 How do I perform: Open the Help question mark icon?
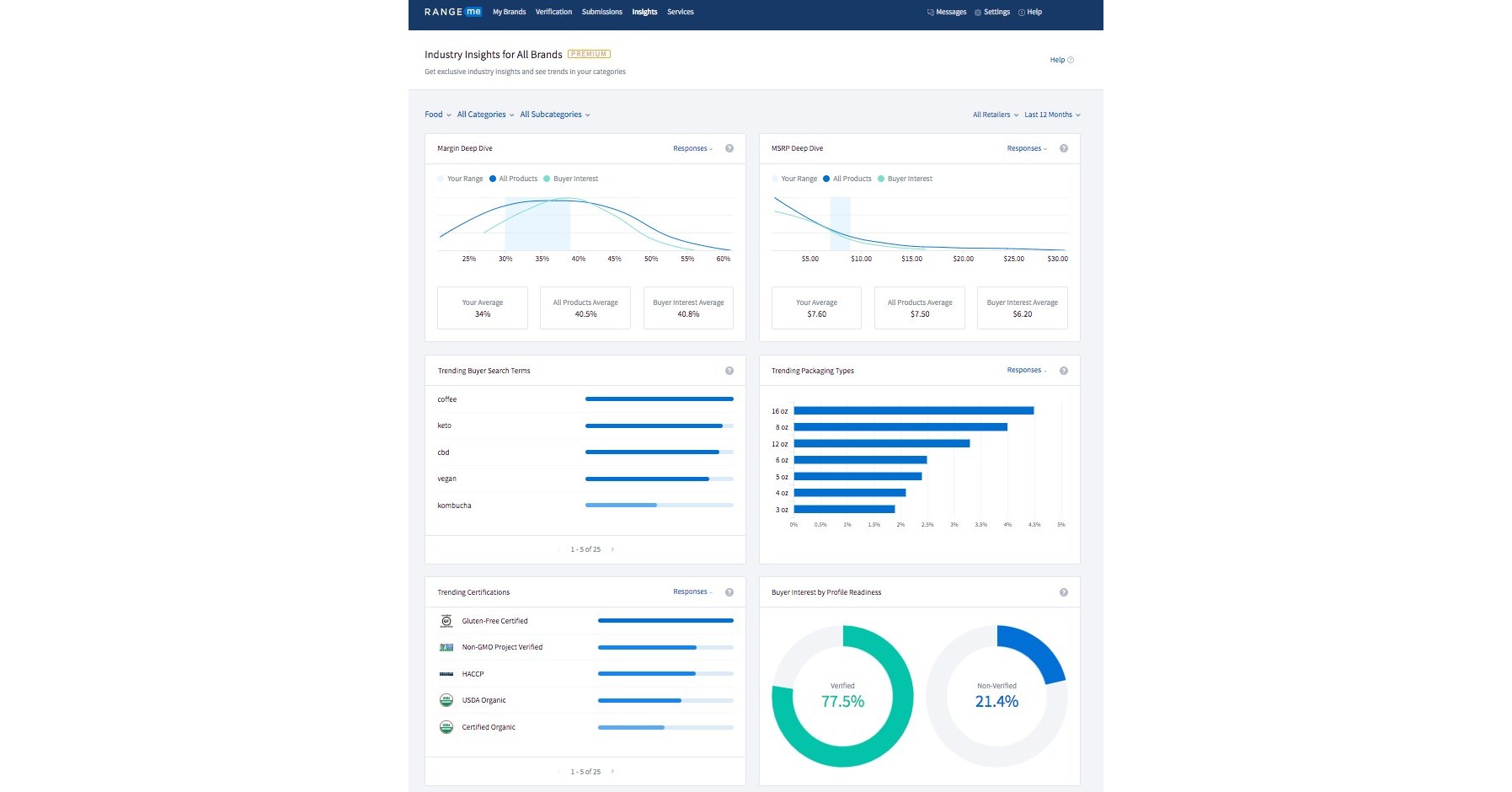point(1023,12)
